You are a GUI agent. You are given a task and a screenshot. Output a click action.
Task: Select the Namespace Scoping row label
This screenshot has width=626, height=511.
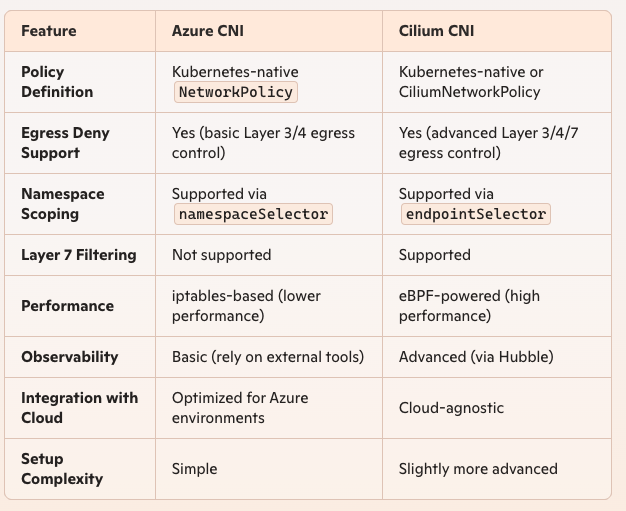tap(63, 204)
